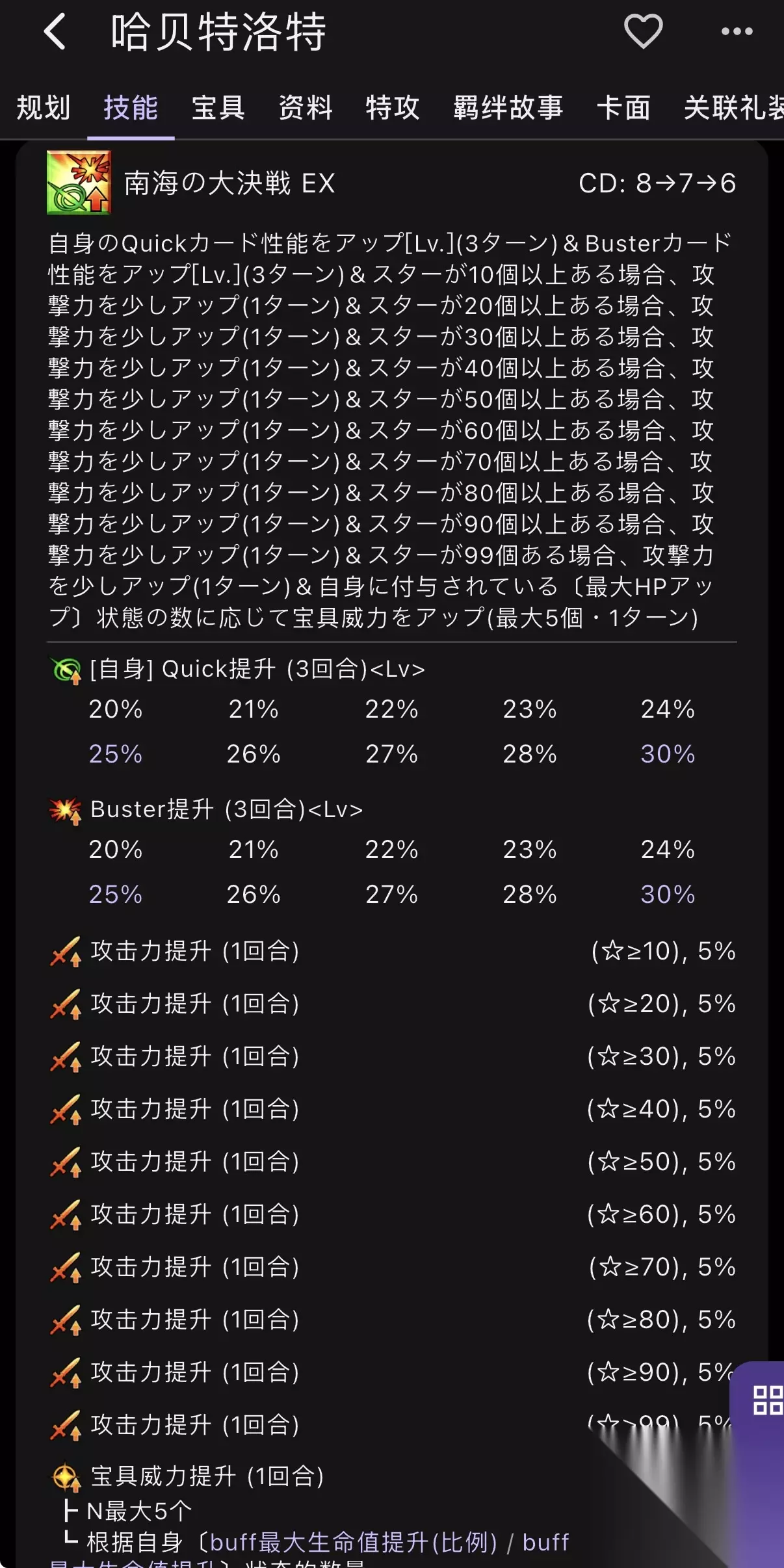Click the Buster提升 buff icon

click(66, 810)
